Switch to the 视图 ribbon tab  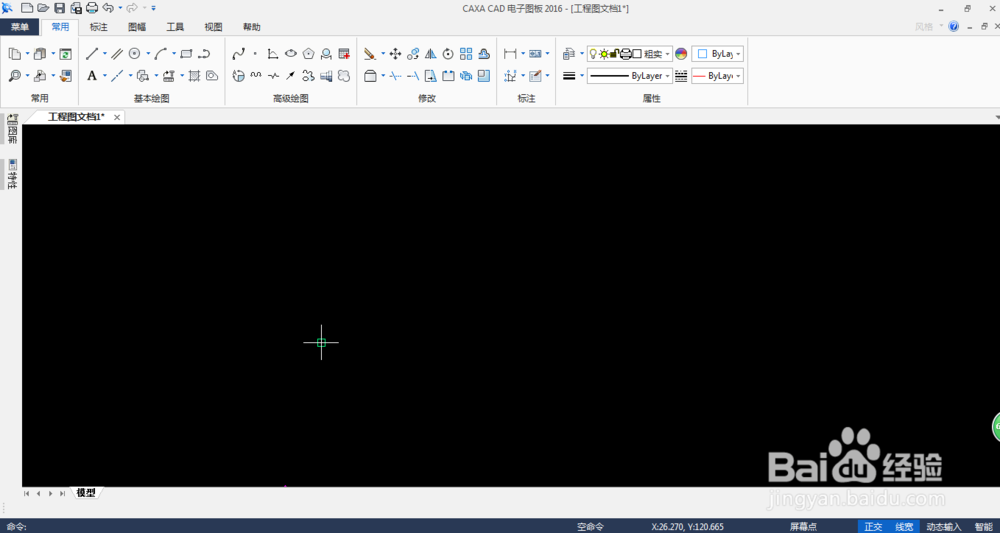pos(214,27)
